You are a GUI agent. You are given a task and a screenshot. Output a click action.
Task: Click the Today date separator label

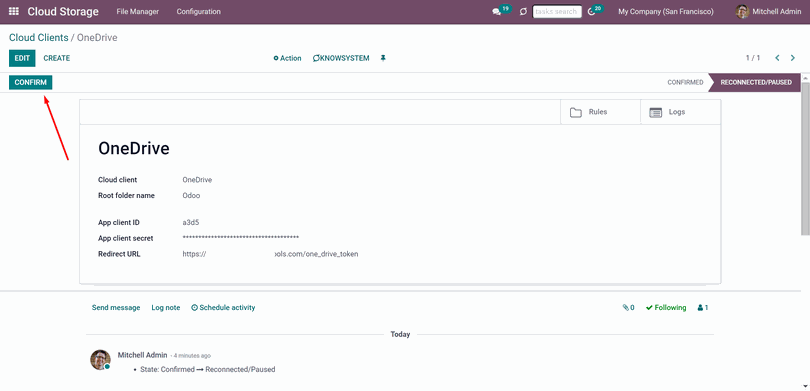pyautogui.click(x=400, y=335)
